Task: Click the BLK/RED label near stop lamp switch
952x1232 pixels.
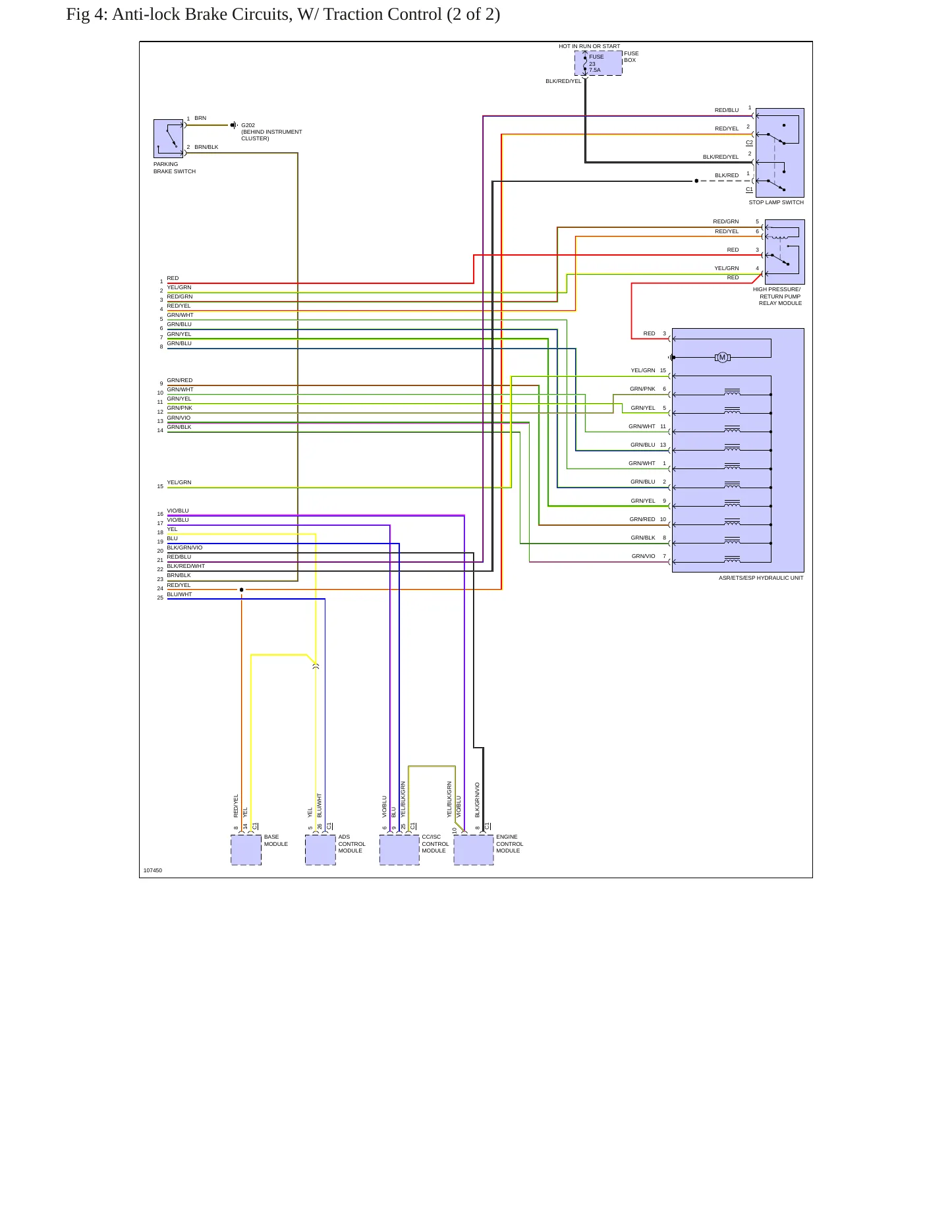Action: [727, 175]
